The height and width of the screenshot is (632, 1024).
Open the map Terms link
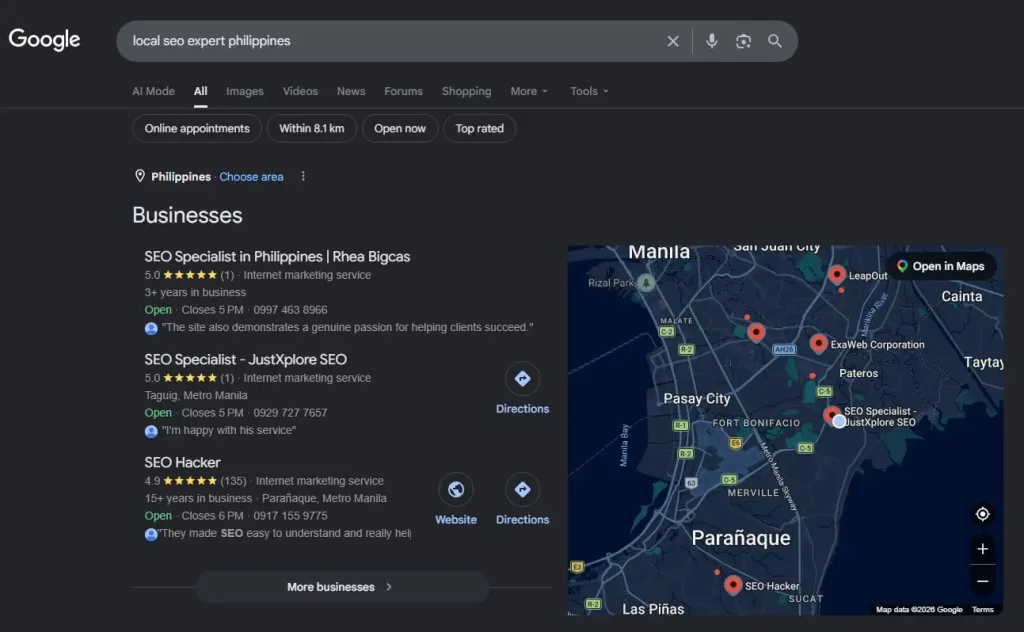click(982, 610)
